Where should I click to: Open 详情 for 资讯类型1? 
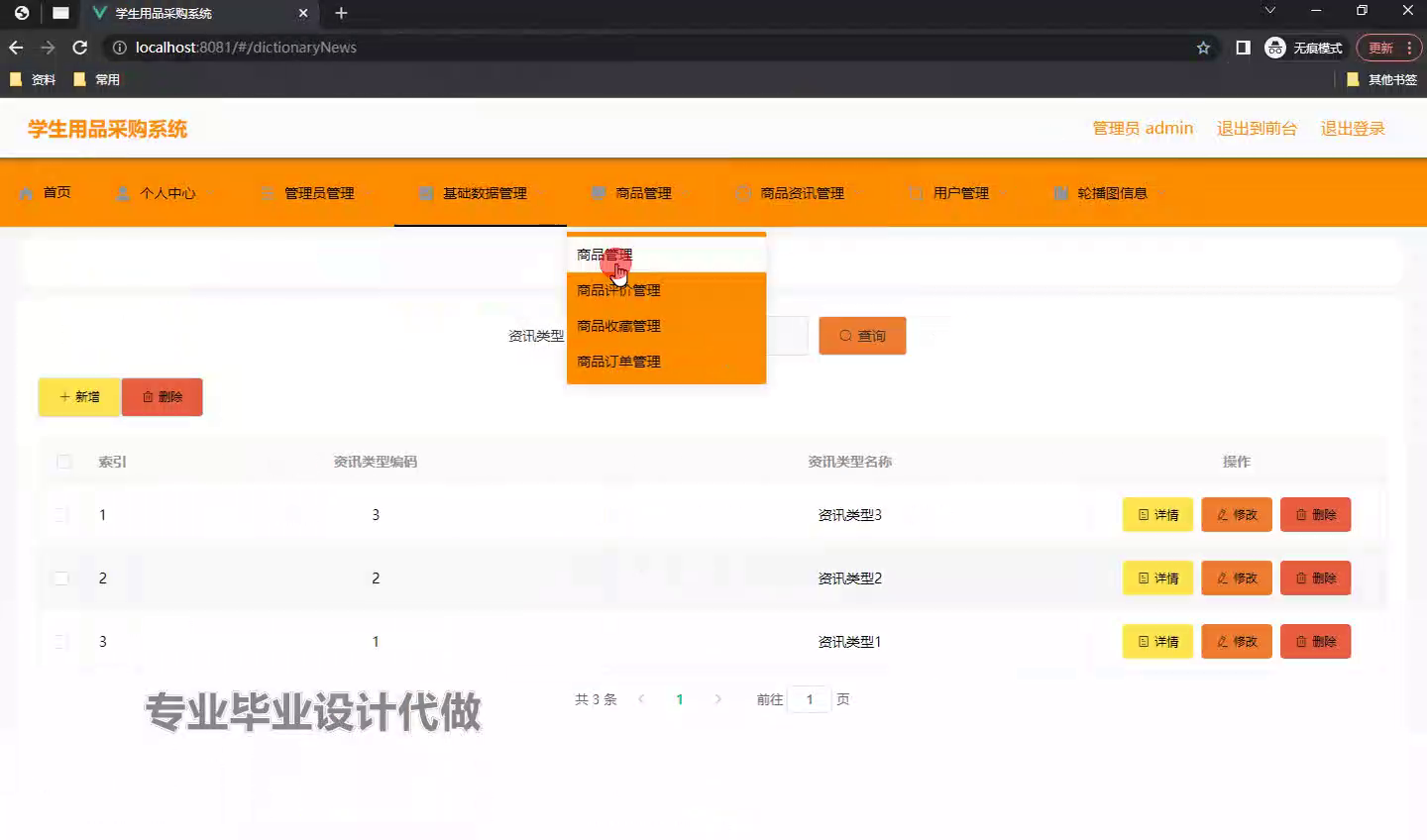pos(1157,642)
